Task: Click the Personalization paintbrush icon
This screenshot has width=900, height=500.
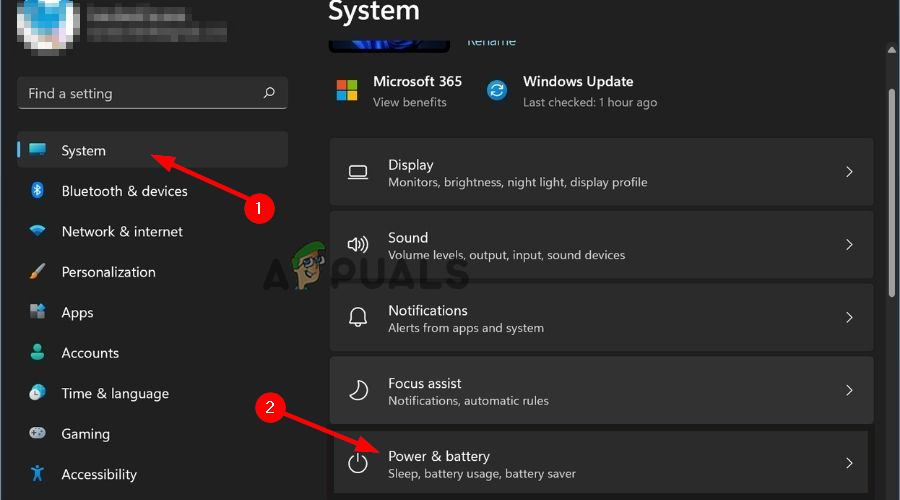Action: (37, 272)
